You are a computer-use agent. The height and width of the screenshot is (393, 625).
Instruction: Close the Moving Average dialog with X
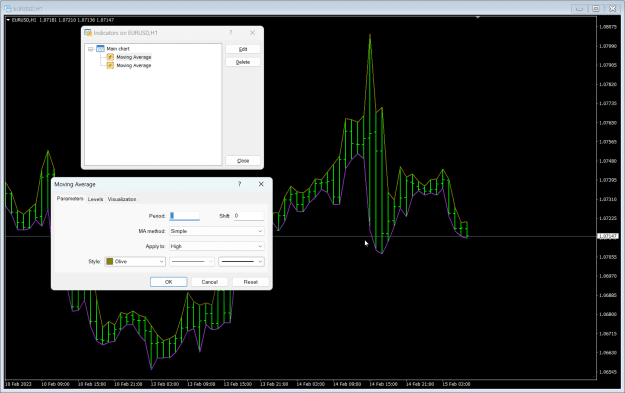point(261,184)
